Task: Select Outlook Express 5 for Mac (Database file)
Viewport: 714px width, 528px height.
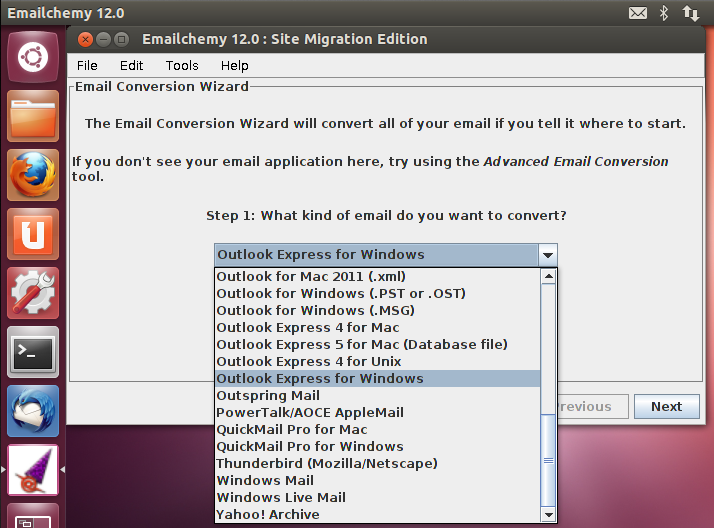Action: (x=377, y=345)
